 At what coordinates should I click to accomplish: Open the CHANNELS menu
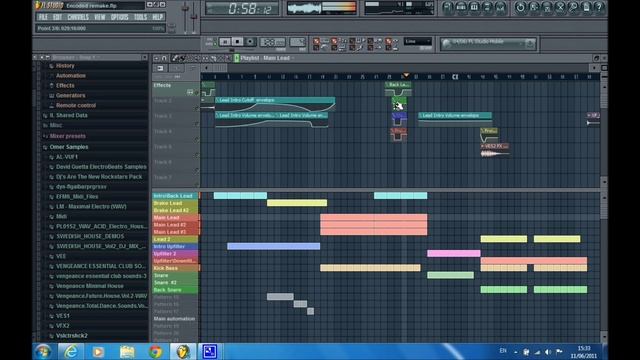pyautogui.click(x=78, y=17)
